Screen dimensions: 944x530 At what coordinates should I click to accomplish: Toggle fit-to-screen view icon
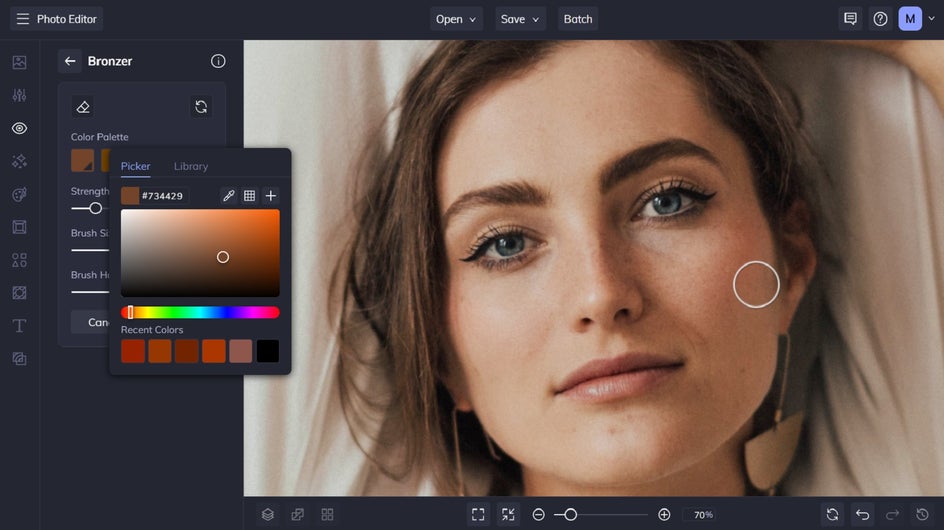point(478,514)
